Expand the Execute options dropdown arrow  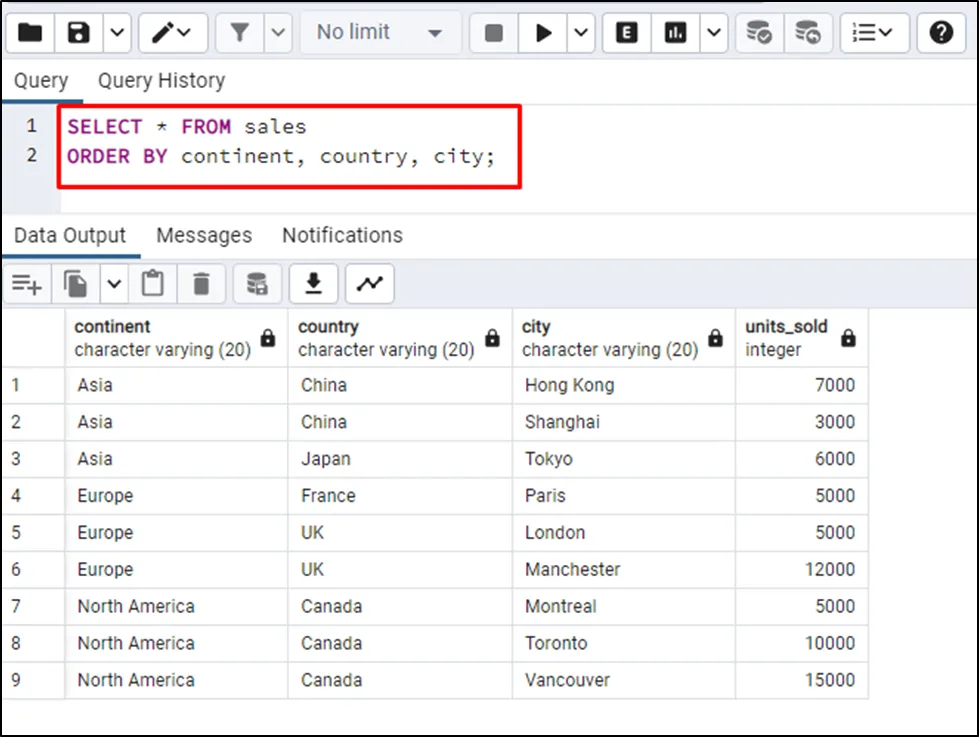582,33
